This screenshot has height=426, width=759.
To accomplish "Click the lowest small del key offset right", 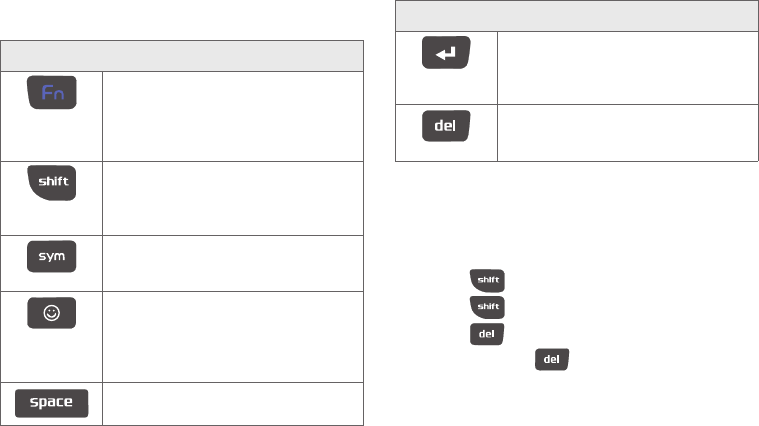I will 552,359.
